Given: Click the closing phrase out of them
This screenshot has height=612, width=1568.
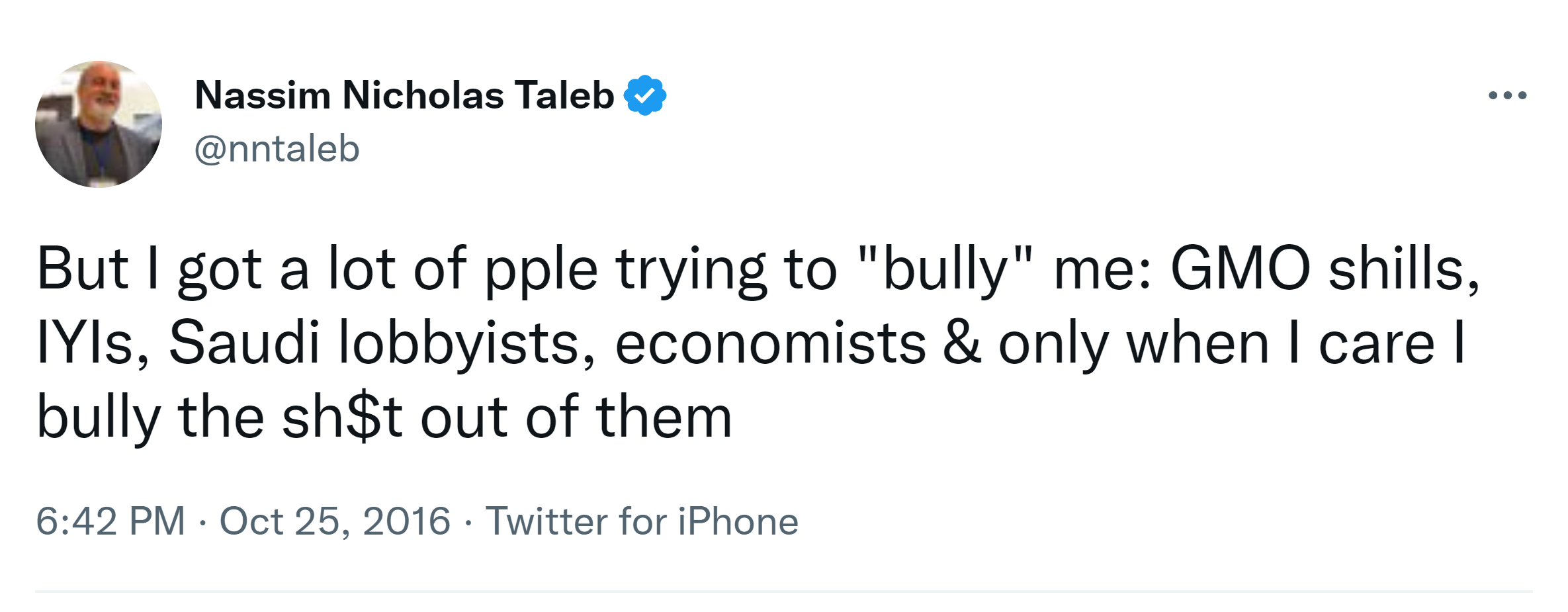Looking at the screenshot, I should click(576, 417).
